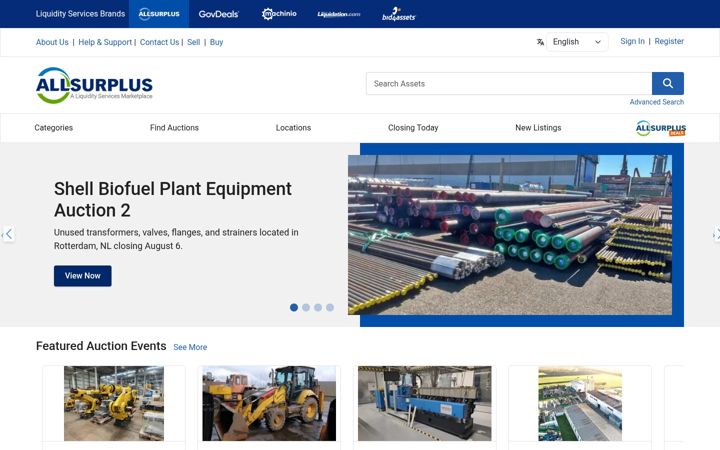Select the fourth carousel dot indicator
This screenshot has width=720, height=450.
point(330,307)
